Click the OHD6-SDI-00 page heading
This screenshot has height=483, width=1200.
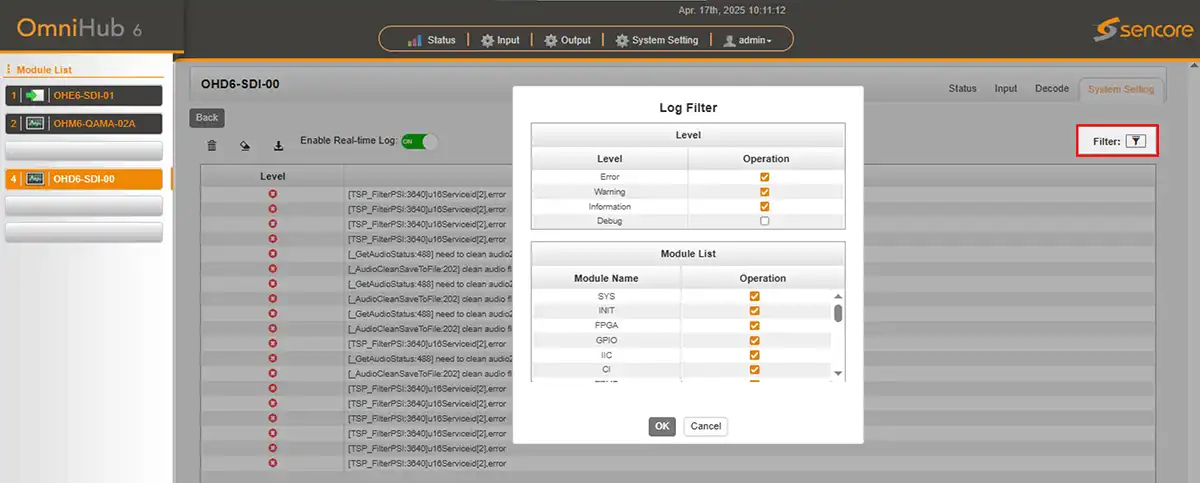click(x=240, y=83)
